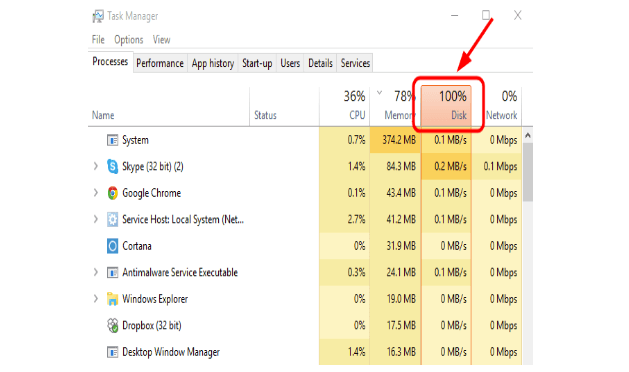The width and height of the screenshot is (629, 372).
Task: Select the Google Chrome process name
Action: [152, 193]
